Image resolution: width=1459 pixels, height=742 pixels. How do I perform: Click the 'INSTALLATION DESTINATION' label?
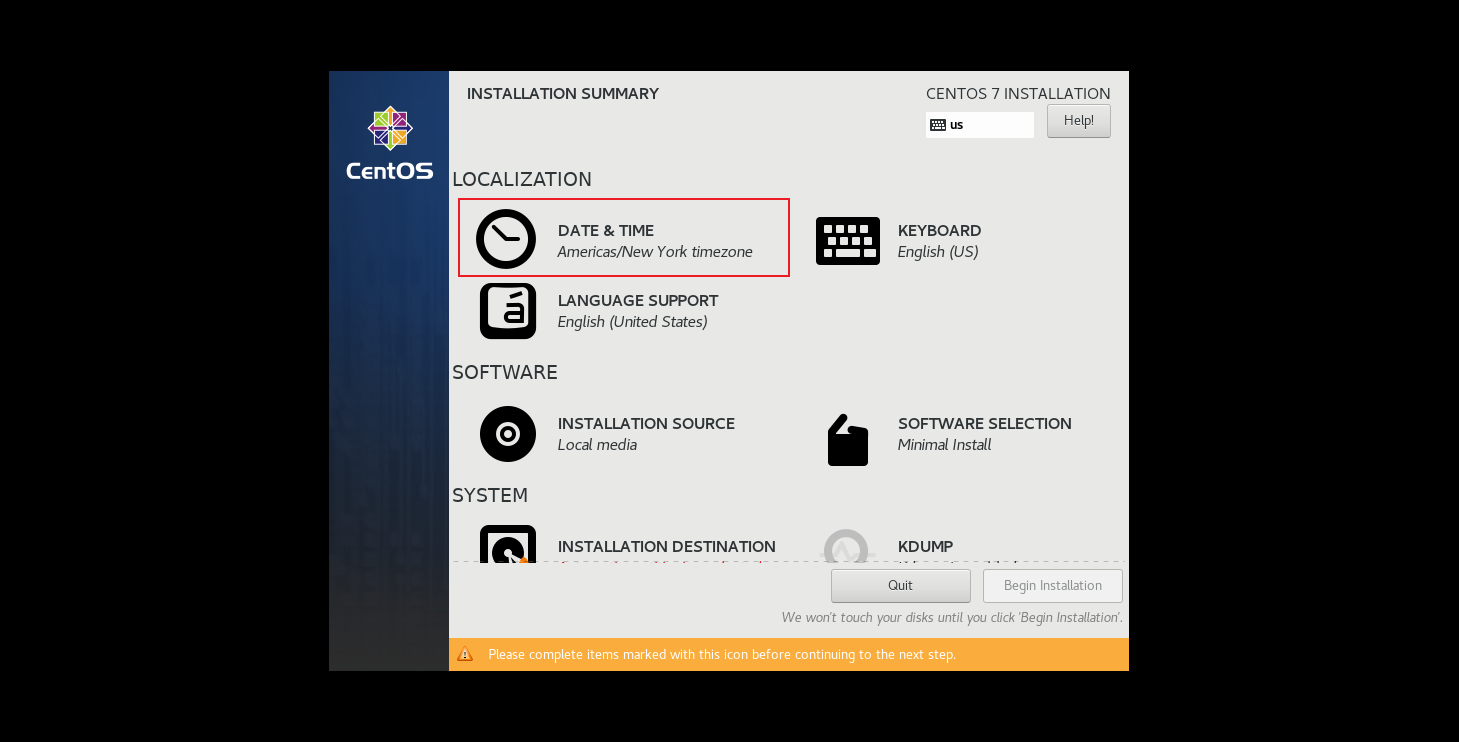coord(667,547)
